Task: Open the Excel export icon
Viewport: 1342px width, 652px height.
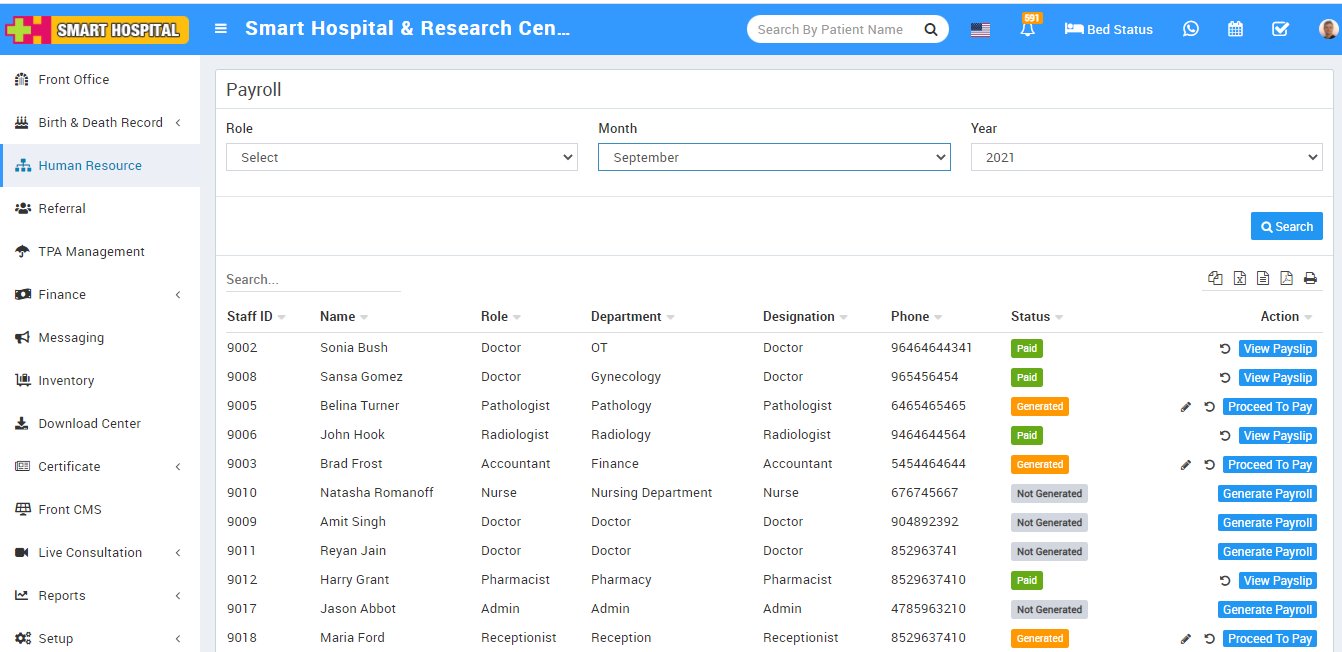Action: point(1239,278)
